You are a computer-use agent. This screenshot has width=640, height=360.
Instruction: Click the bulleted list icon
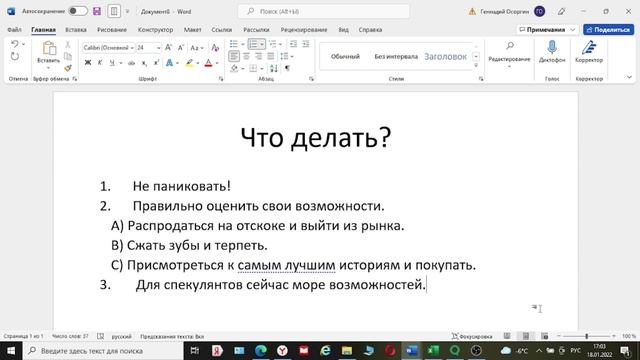coord(233,44)
